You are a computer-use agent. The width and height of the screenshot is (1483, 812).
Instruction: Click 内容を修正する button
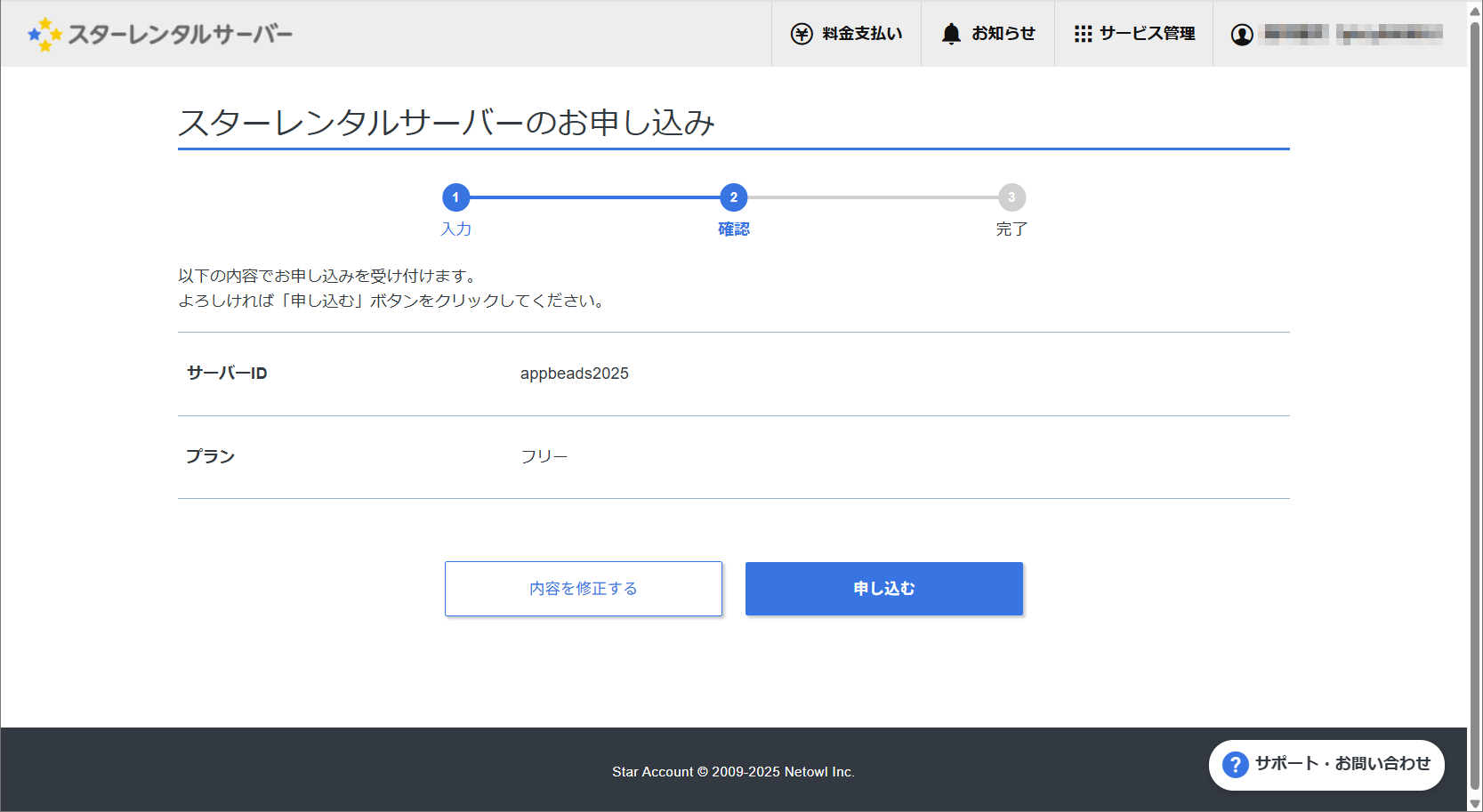click(584, 589)
